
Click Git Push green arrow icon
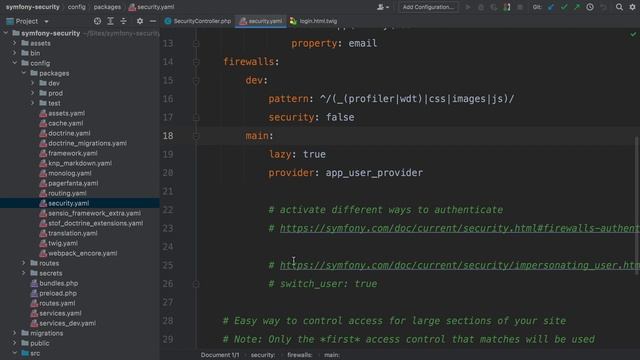pyautogui.click(x=577, y=7)
